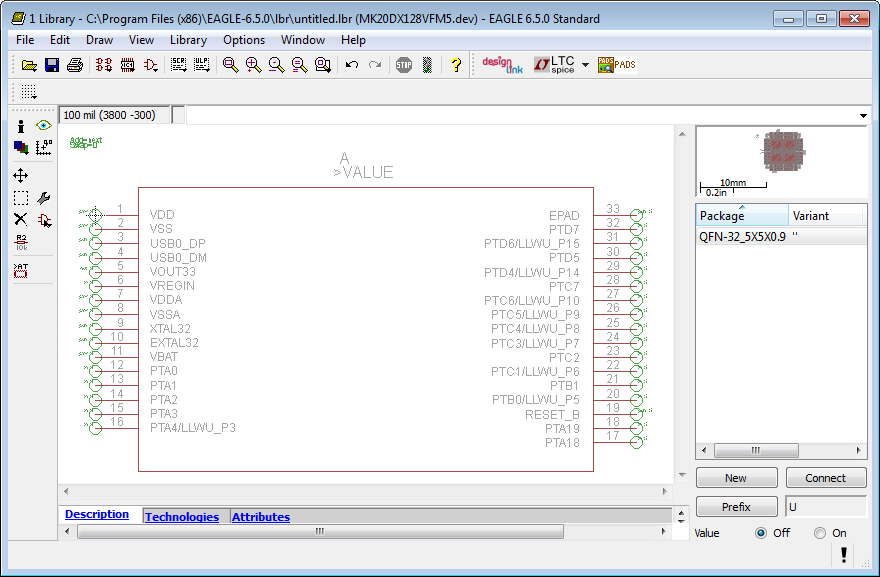Click the Zoom to fit magnifier icon
Screen dimensions: 880x577
click(231, 65)
